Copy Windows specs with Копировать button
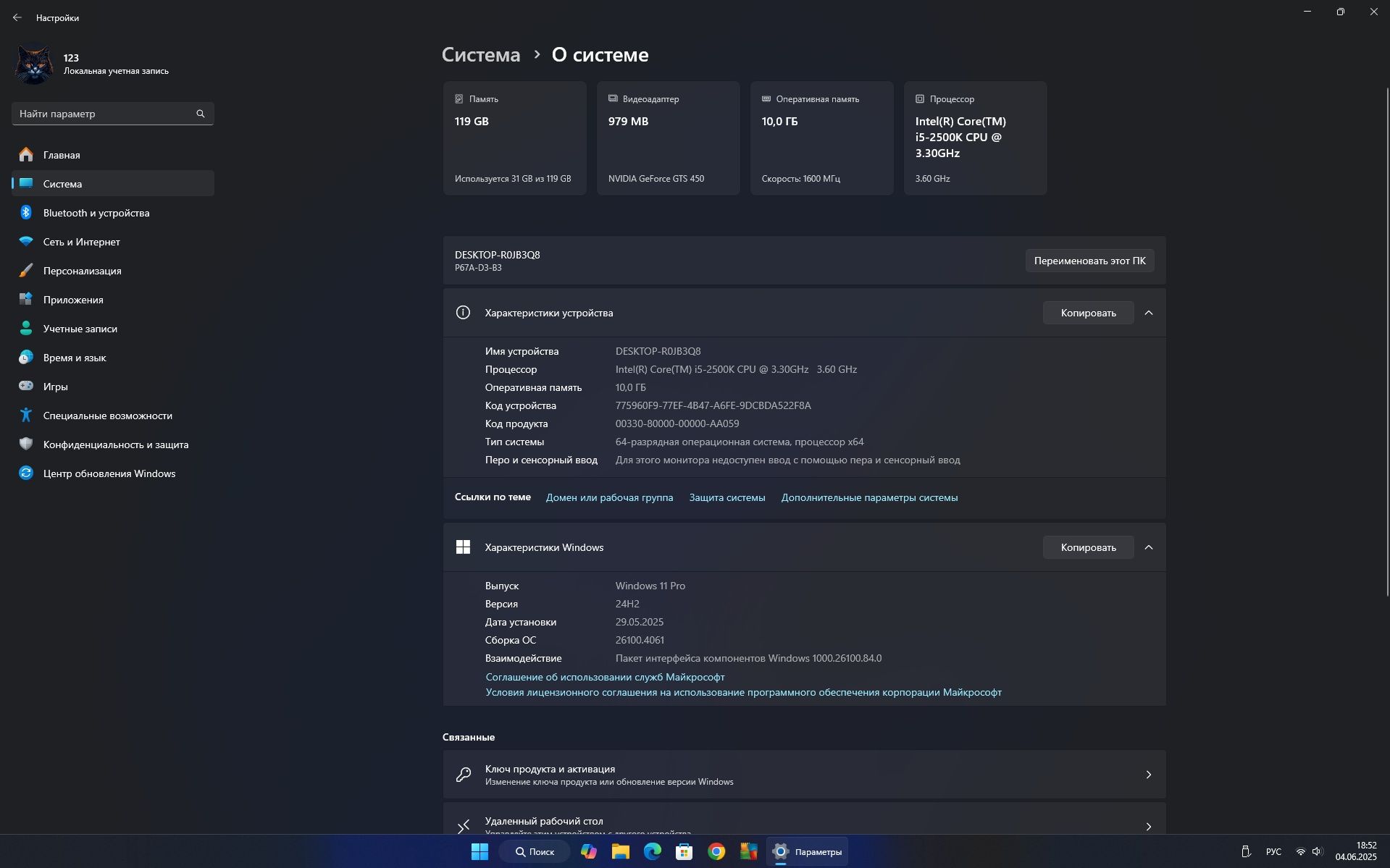 1089,547
